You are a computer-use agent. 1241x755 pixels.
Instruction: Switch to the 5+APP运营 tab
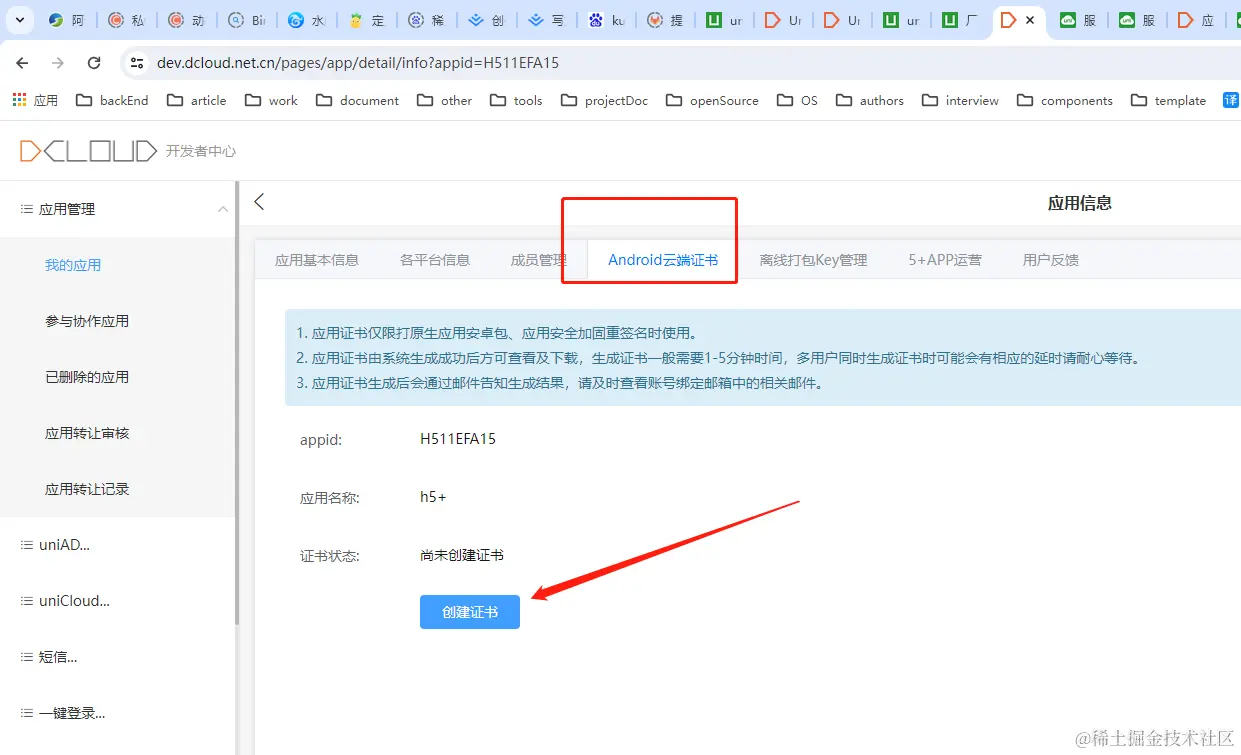tap(945, 260)
